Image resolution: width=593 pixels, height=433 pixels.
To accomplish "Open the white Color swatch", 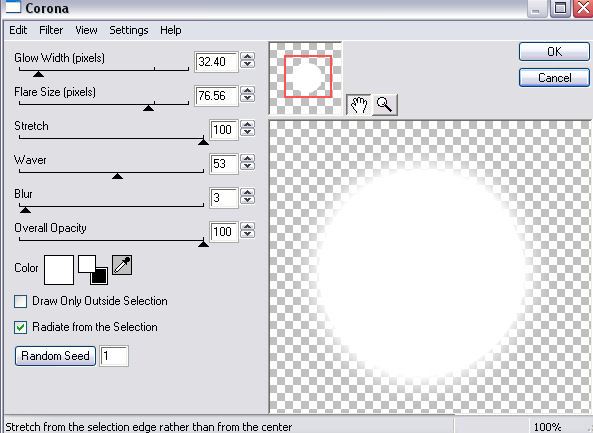I will point(59,270).
